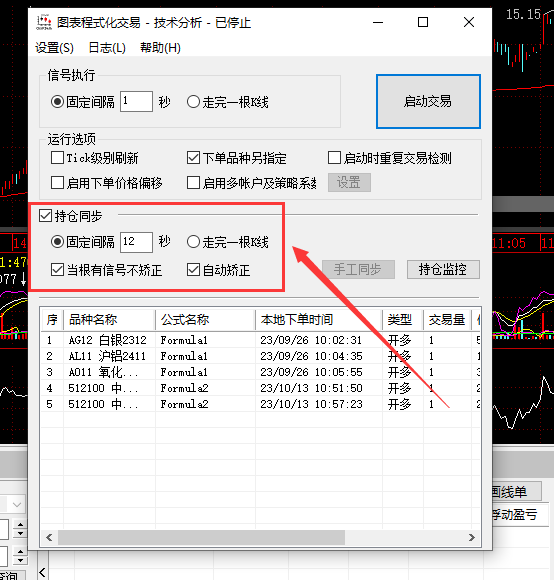Click the 启动交易 button
554x580 pixels.
click(428, 101)
